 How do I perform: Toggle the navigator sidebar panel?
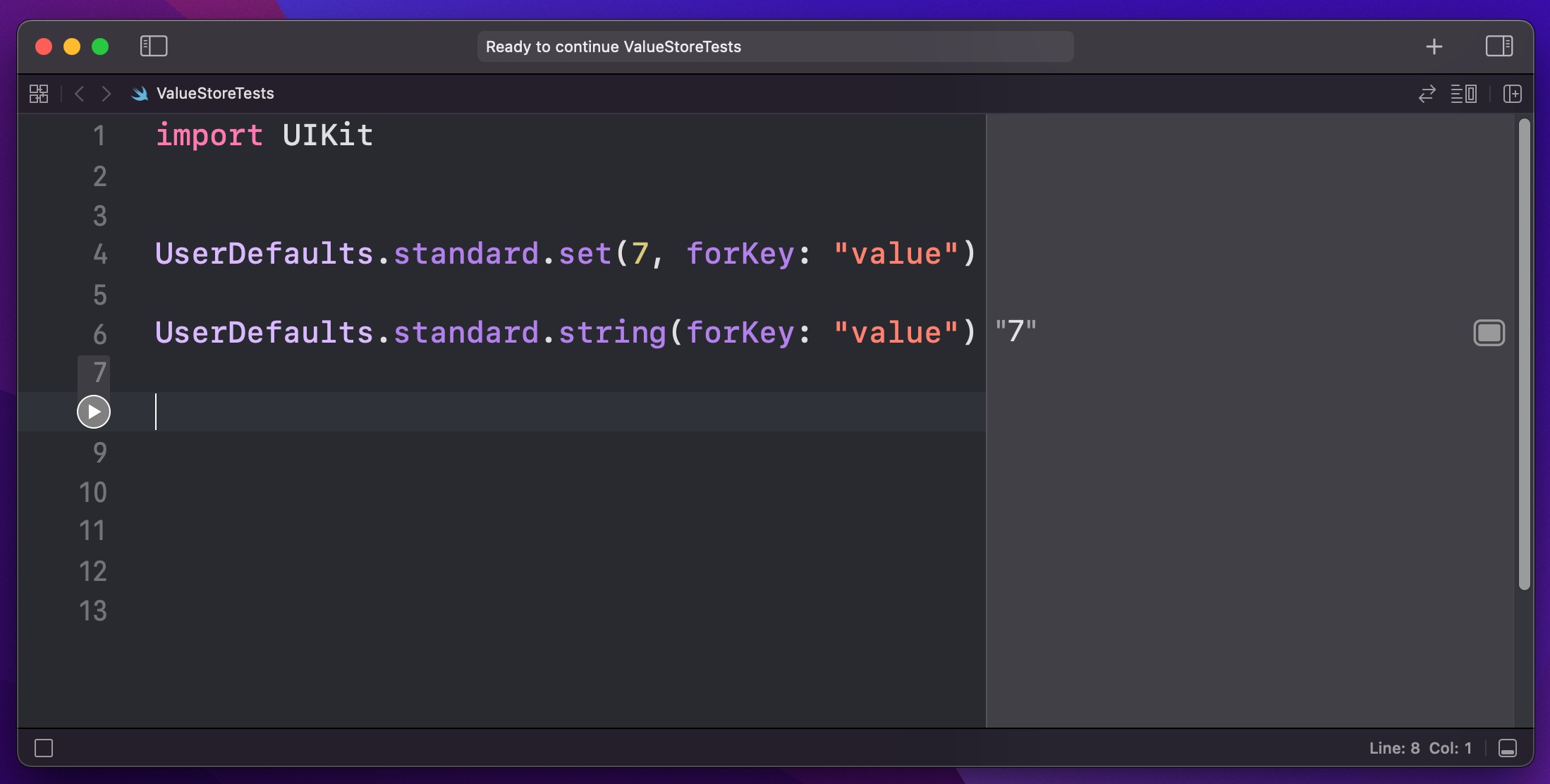tap(154, 47)
